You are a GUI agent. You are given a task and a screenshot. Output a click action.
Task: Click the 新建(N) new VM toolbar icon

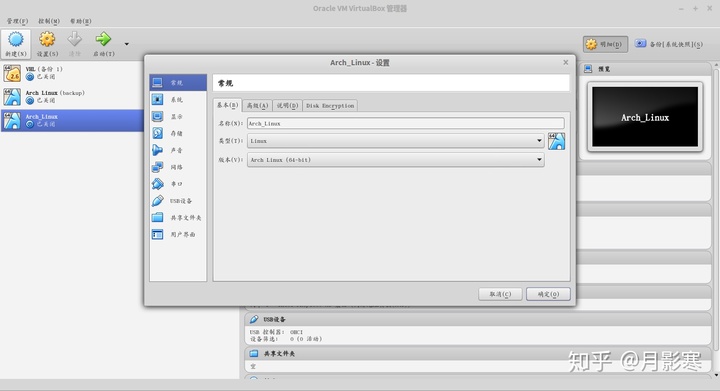click(16, 40)
